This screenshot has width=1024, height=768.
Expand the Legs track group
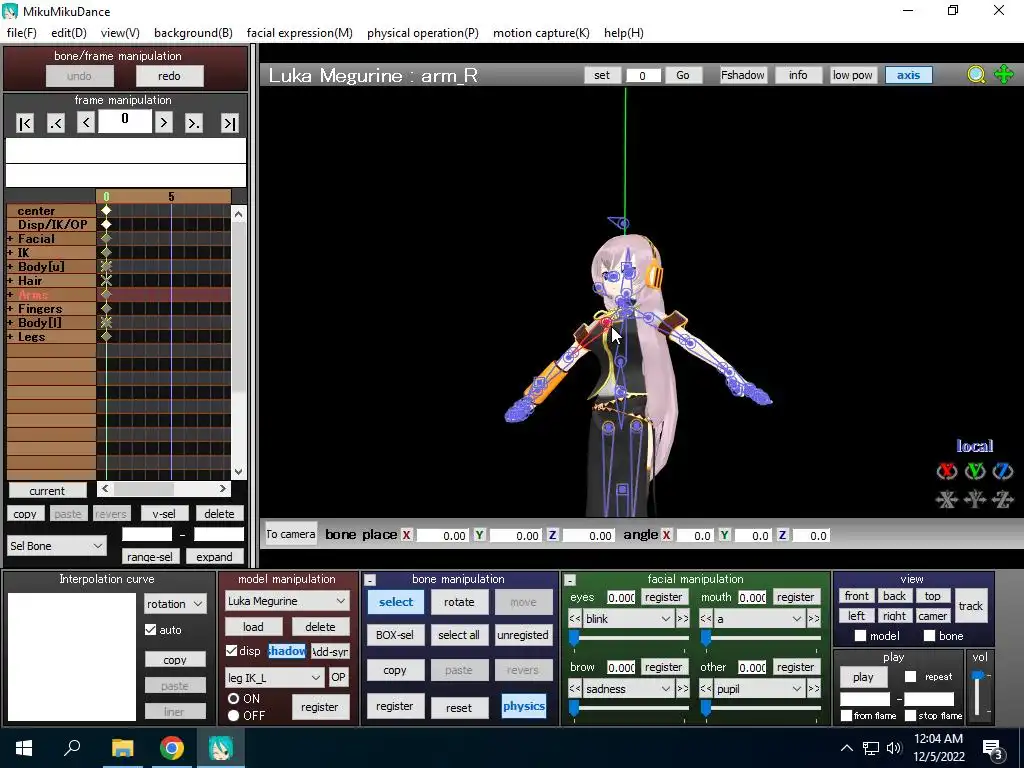(10, 337)
